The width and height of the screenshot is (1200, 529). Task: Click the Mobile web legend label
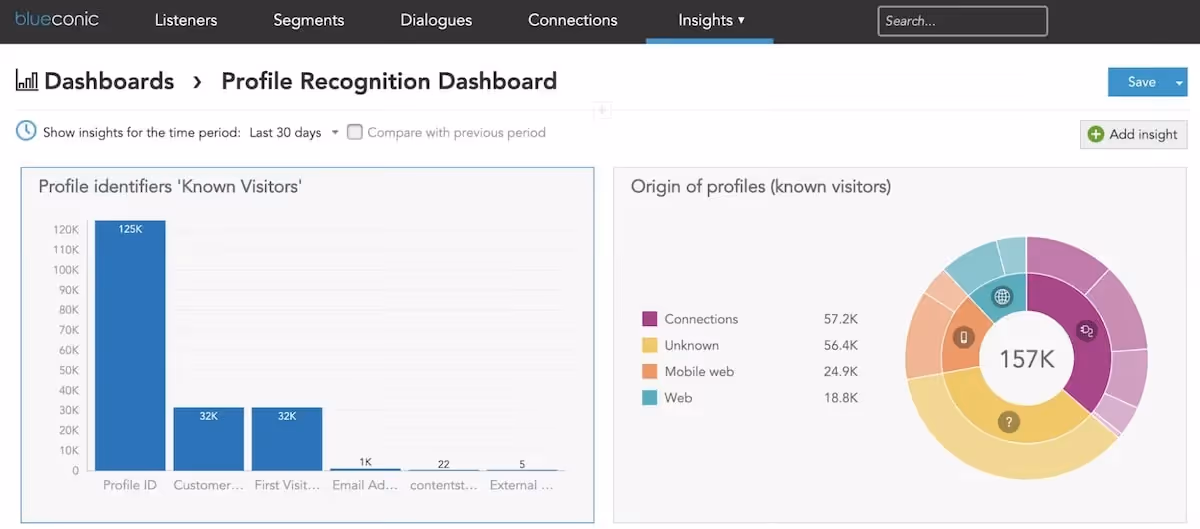coord(699,371)
